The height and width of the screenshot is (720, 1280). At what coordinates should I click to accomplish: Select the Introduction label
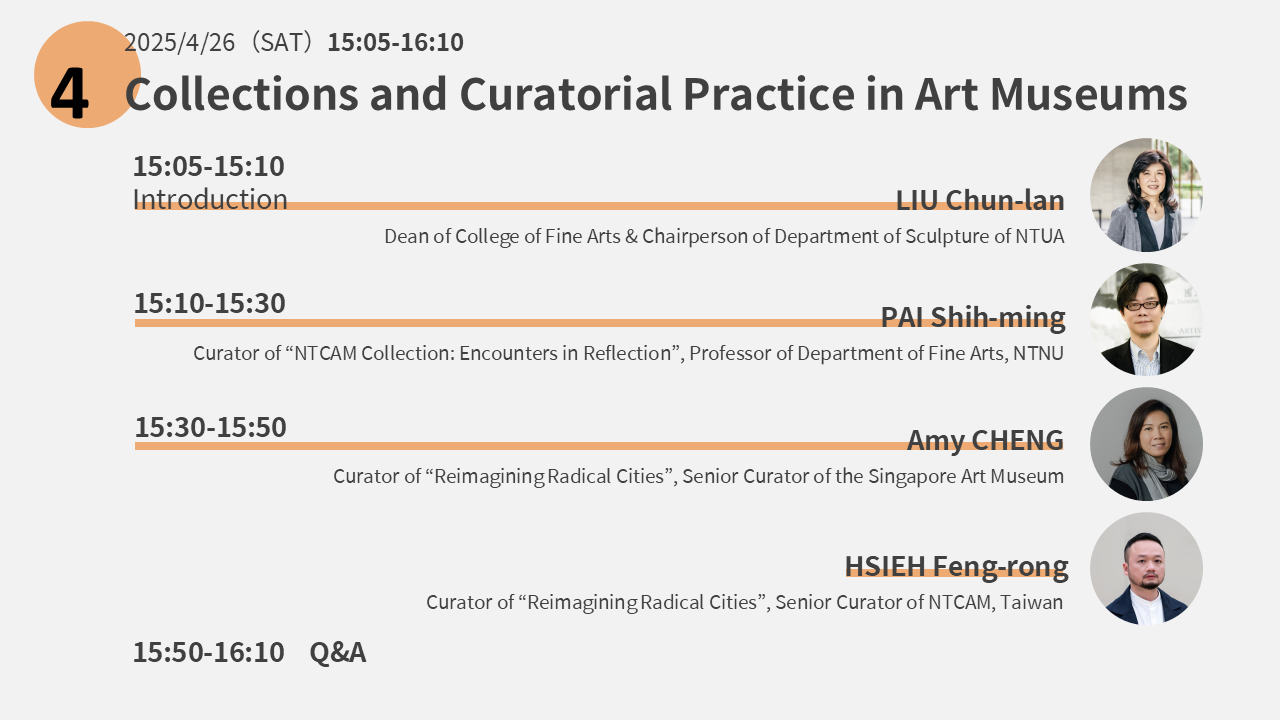210,199
